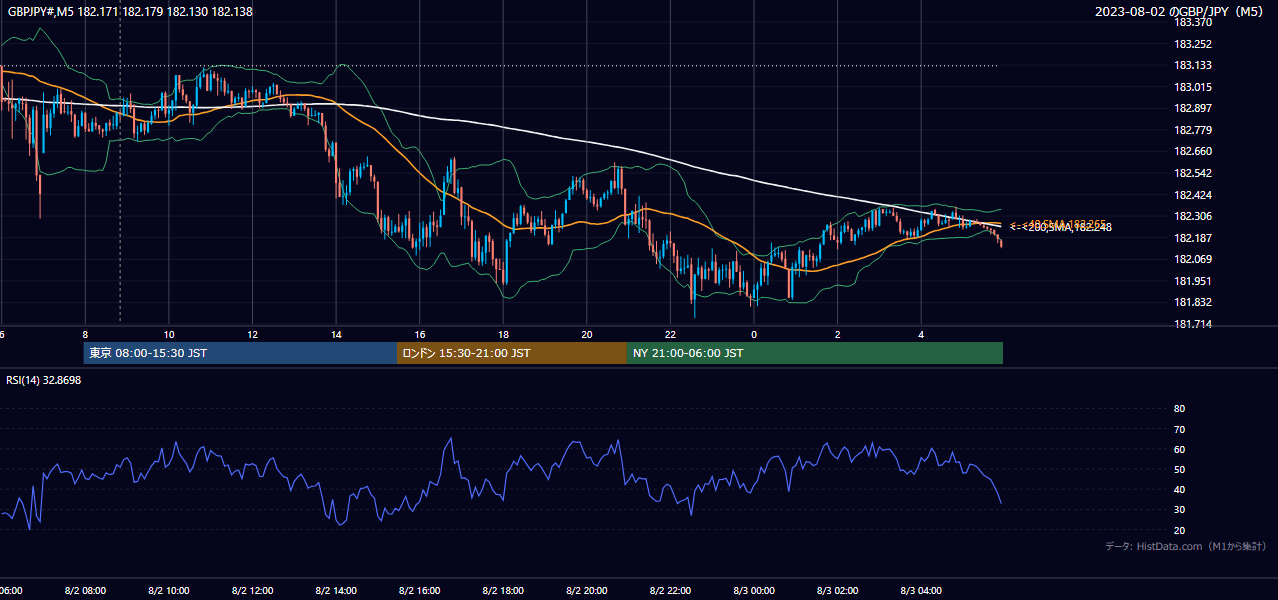Click the London 15:30-21:00 JST session bar

pos(512,353)
